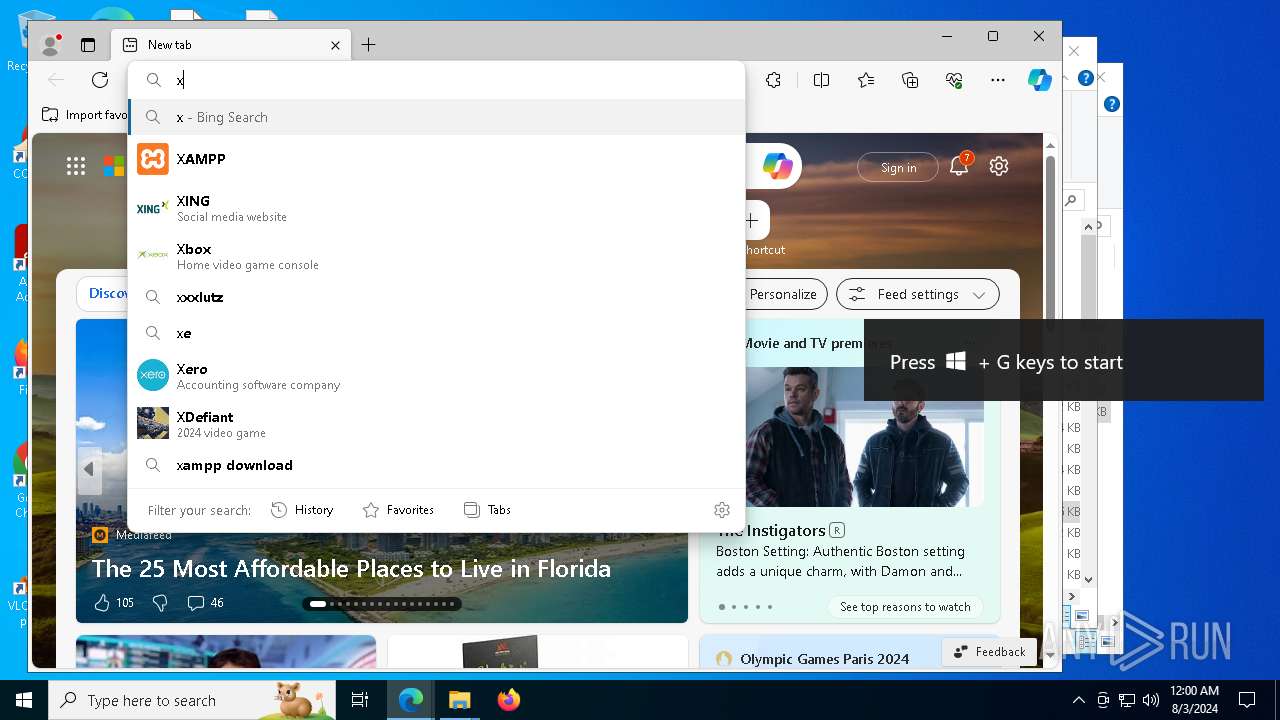This screenshot has width=1280, height=720.
Task: Open the clock showing 12:00 AM
Action: pyautogui.click(x=1194, y=700)
